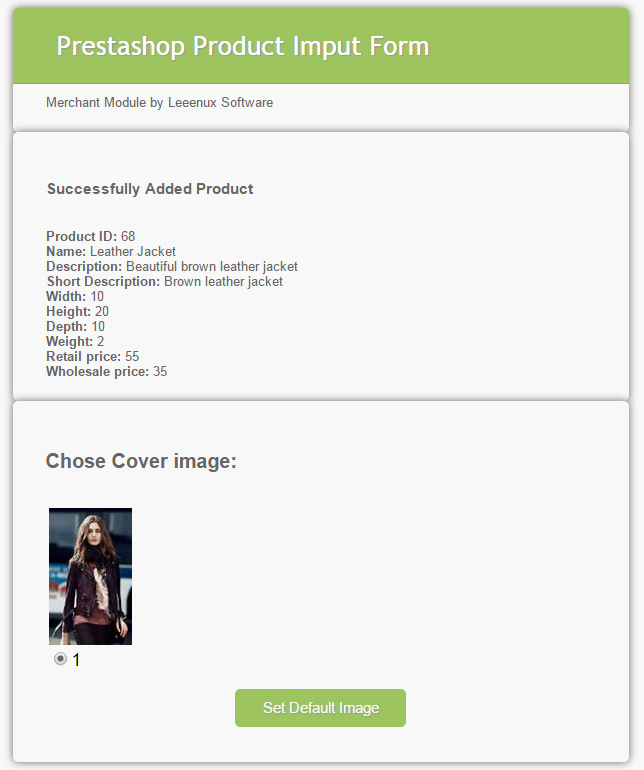Select radio button for image 1
The width and height of the screenshot is (644, 770).
coord(60,659)
